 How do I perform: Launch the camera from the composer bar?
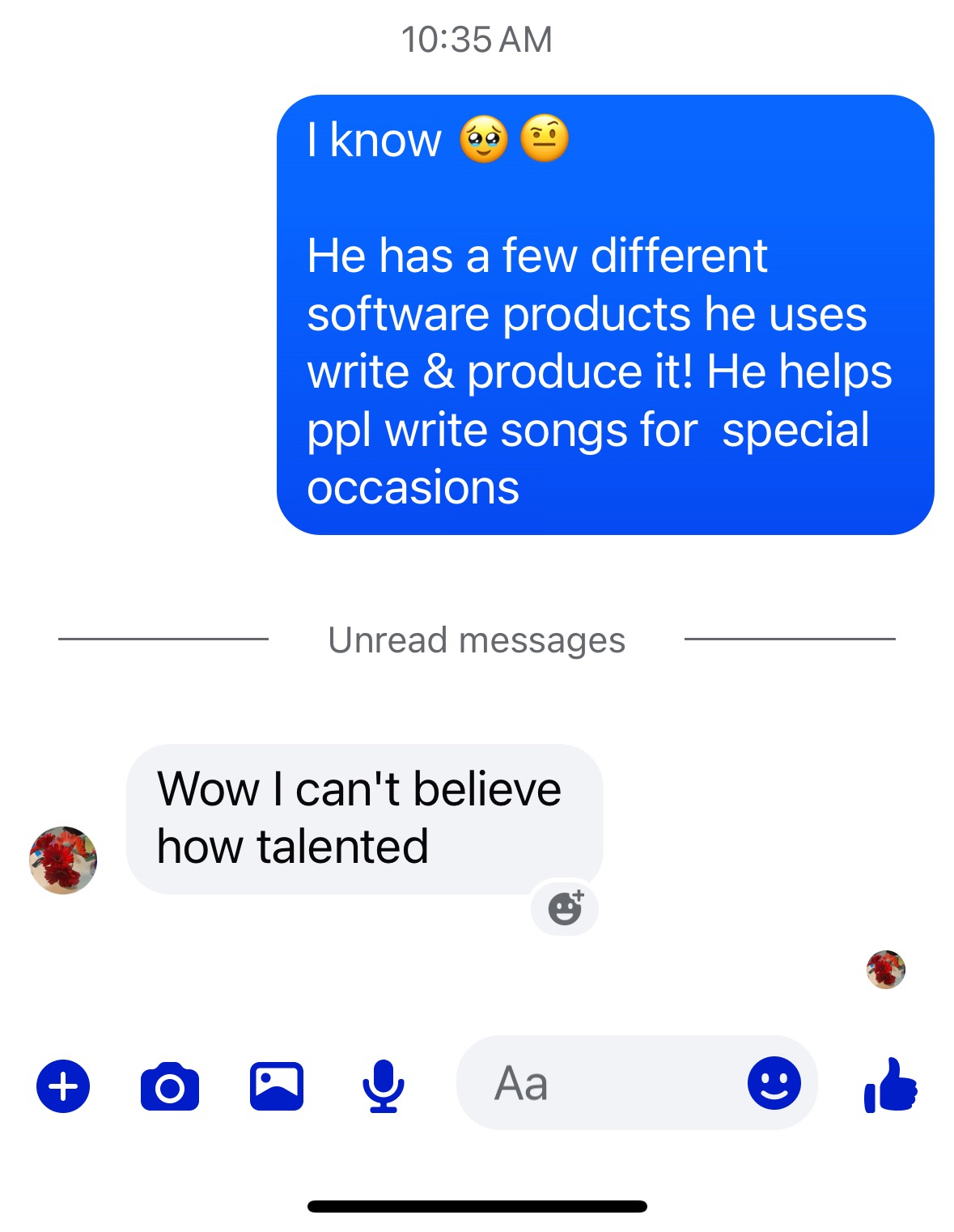[x=170, y=1086]
